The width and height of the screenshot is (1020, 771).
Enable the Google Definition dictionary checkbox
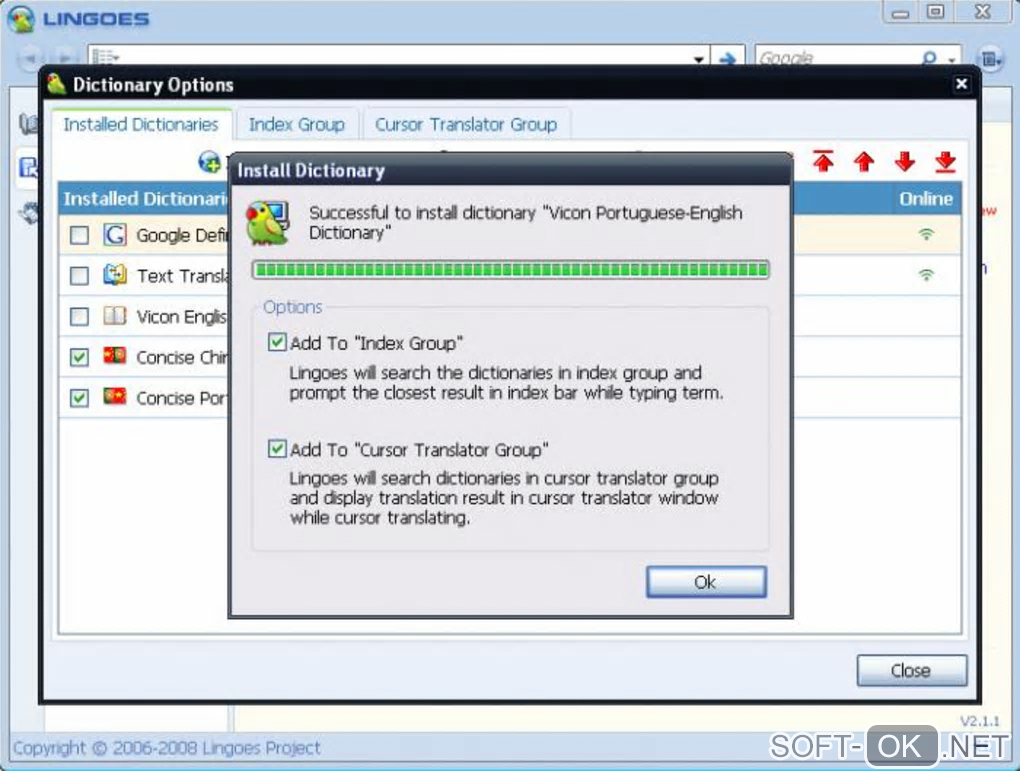(x=79, y=235)
